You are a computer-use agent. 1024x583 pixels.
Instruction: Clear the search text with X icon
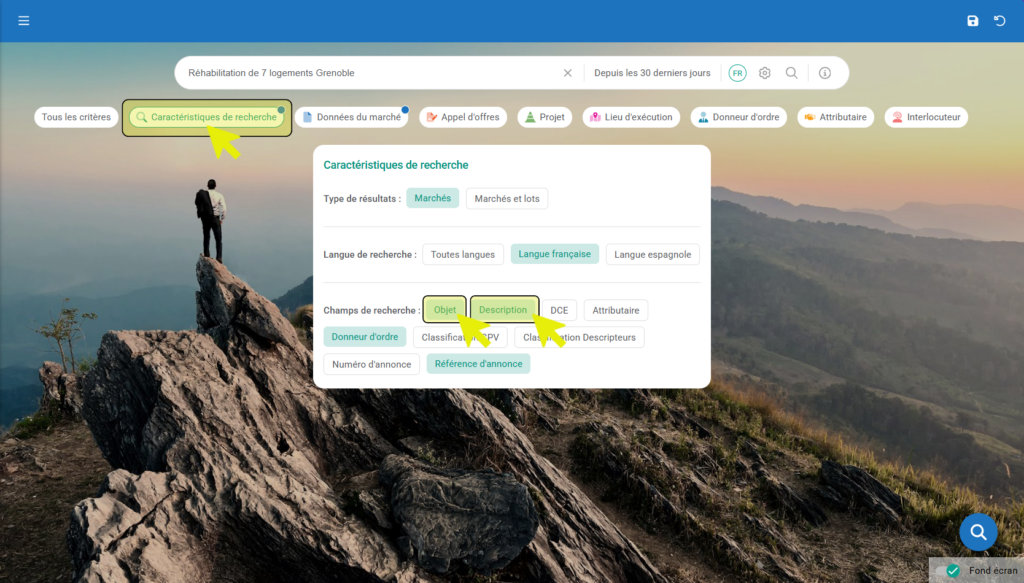tap(567, 73)
